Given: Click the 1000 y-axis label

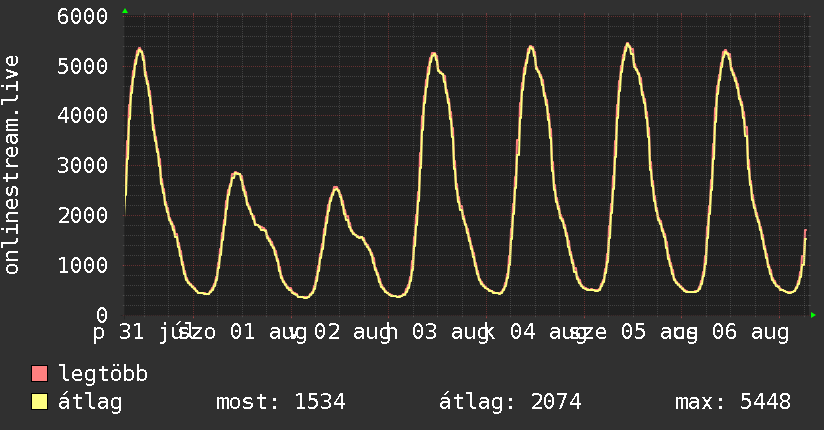Looking at the screenshot, I should 83,265.
